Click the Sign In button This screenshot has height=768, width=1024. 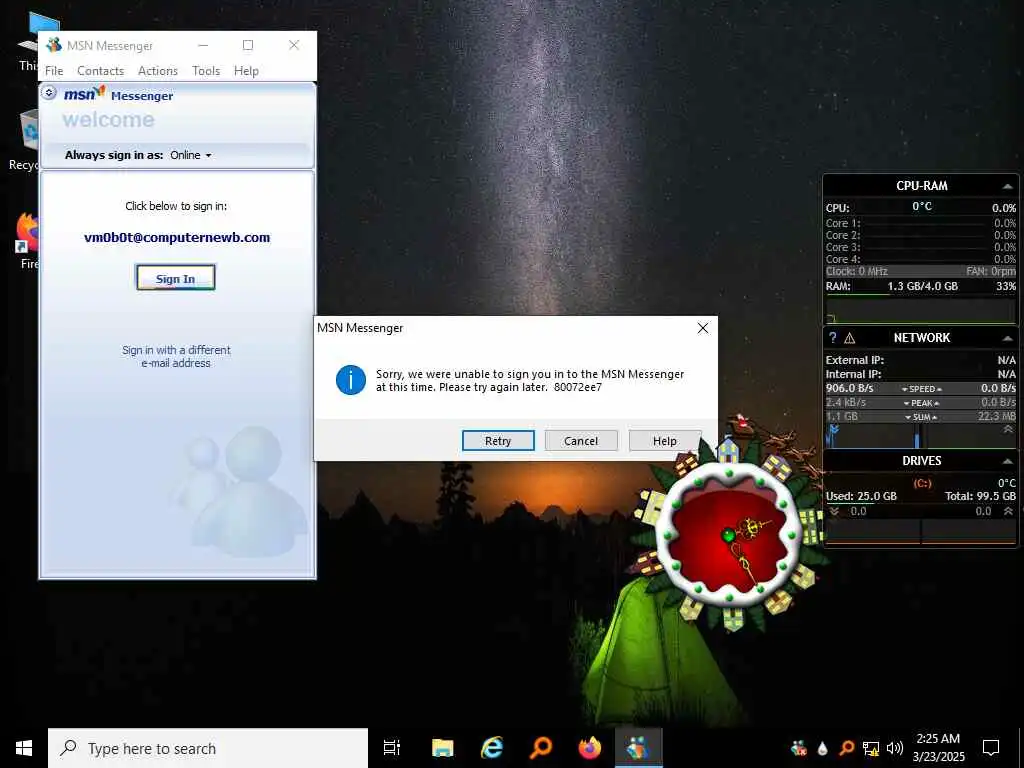click(175, 278)
